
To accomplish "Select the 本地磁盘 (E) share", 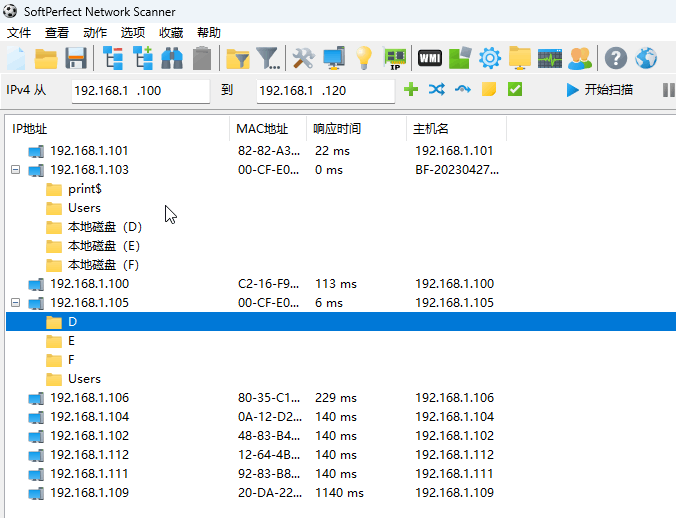I will (x=104, y=246).
